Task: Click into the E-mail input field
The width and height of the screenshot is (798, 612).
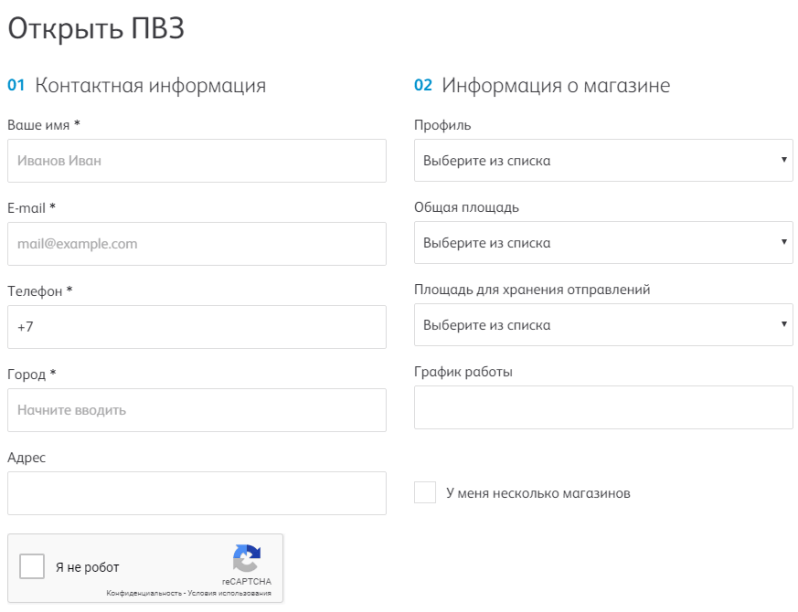Action: [x=196, y=243]
